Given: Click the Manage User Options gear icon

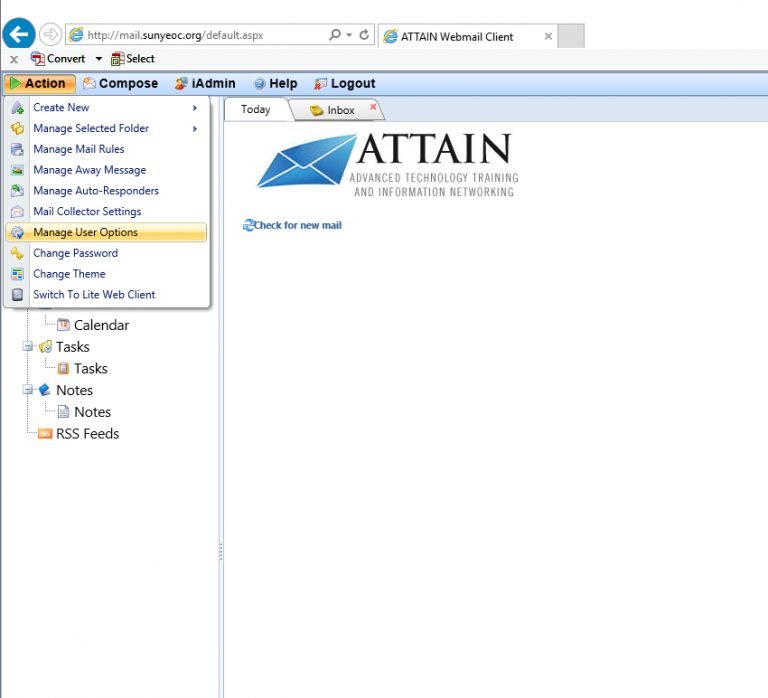Looking at the screenshot, I should tap(17, 232).
